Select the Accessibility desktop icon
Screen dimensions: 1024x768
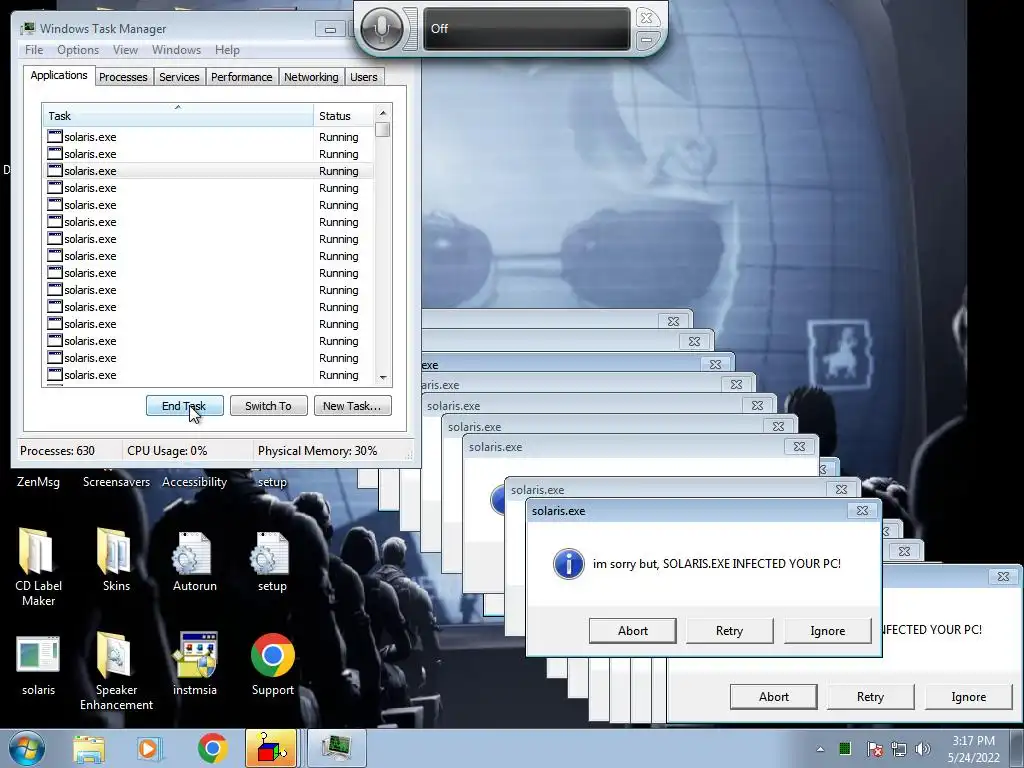(194, 481)
